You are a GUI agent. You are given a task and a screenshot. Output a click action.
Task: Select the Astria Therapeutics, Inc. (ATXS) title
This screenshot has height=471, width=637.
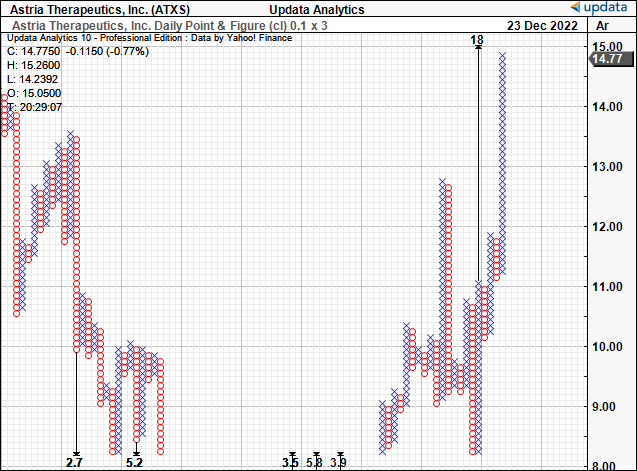click(100, 9)
